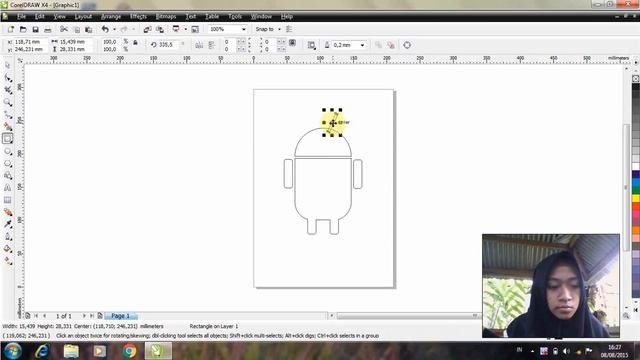The image size is (640, 360).
Task: Copy the selected object
Action: pos(77,29)
